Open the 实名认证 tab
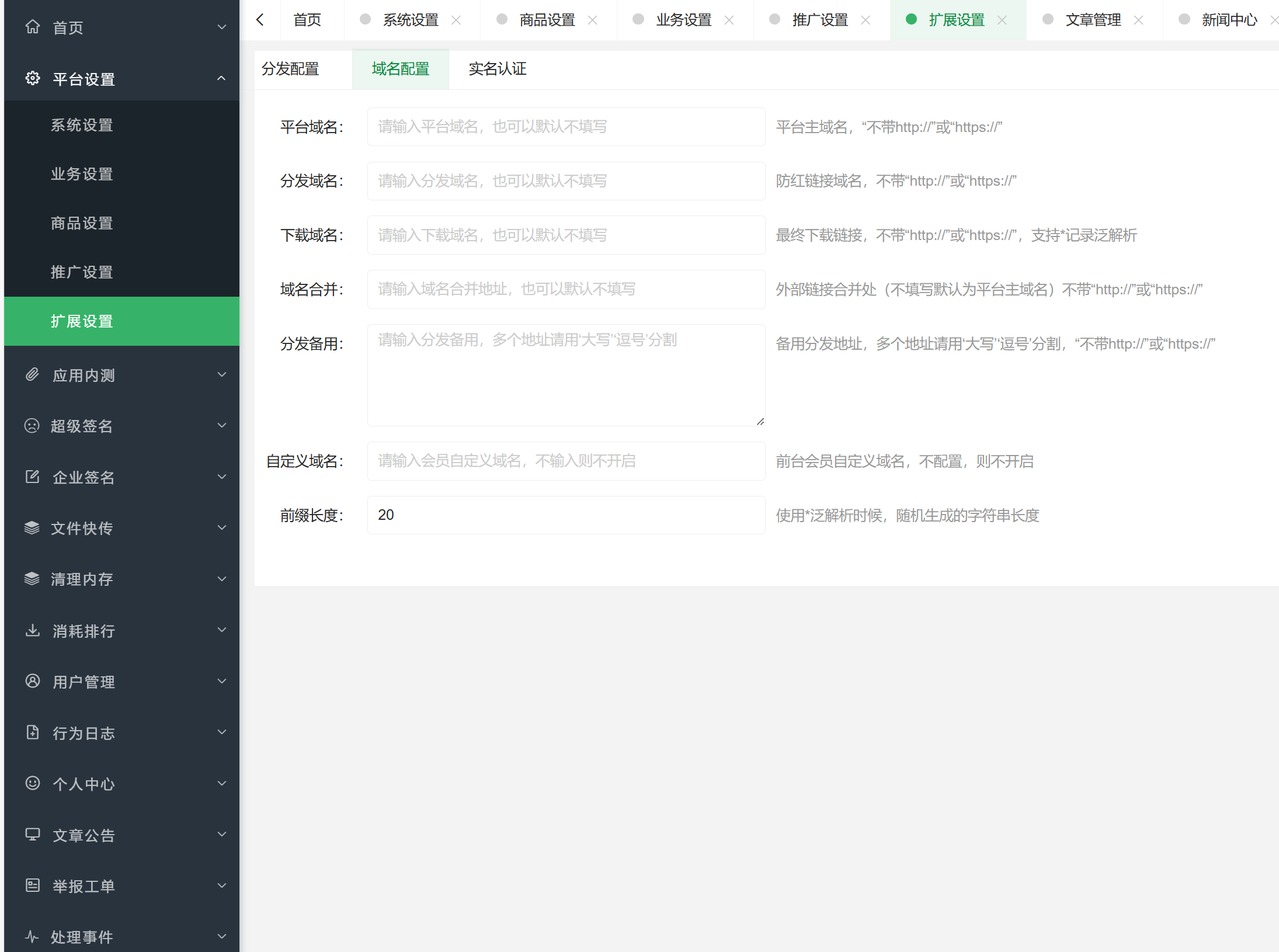Viewport: 1279px width, 952px height. (x=498, y=69)
